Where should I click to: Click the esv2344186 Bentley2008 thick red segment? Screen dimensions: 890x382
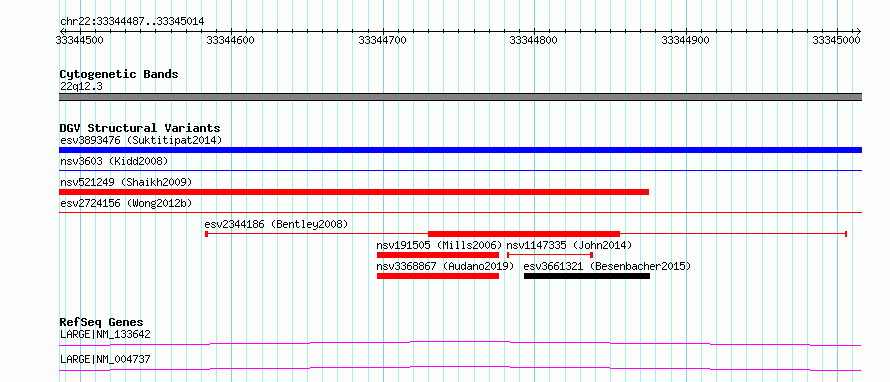(x=524, y=234)
